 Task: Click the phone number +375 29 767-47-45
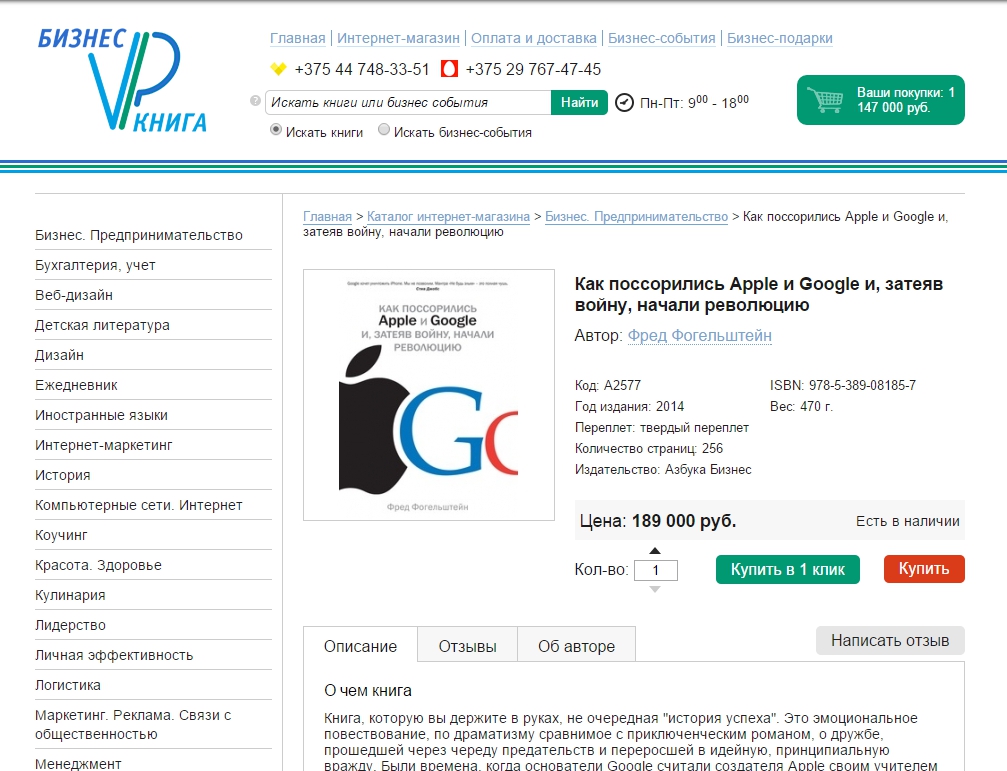(533, 69)
